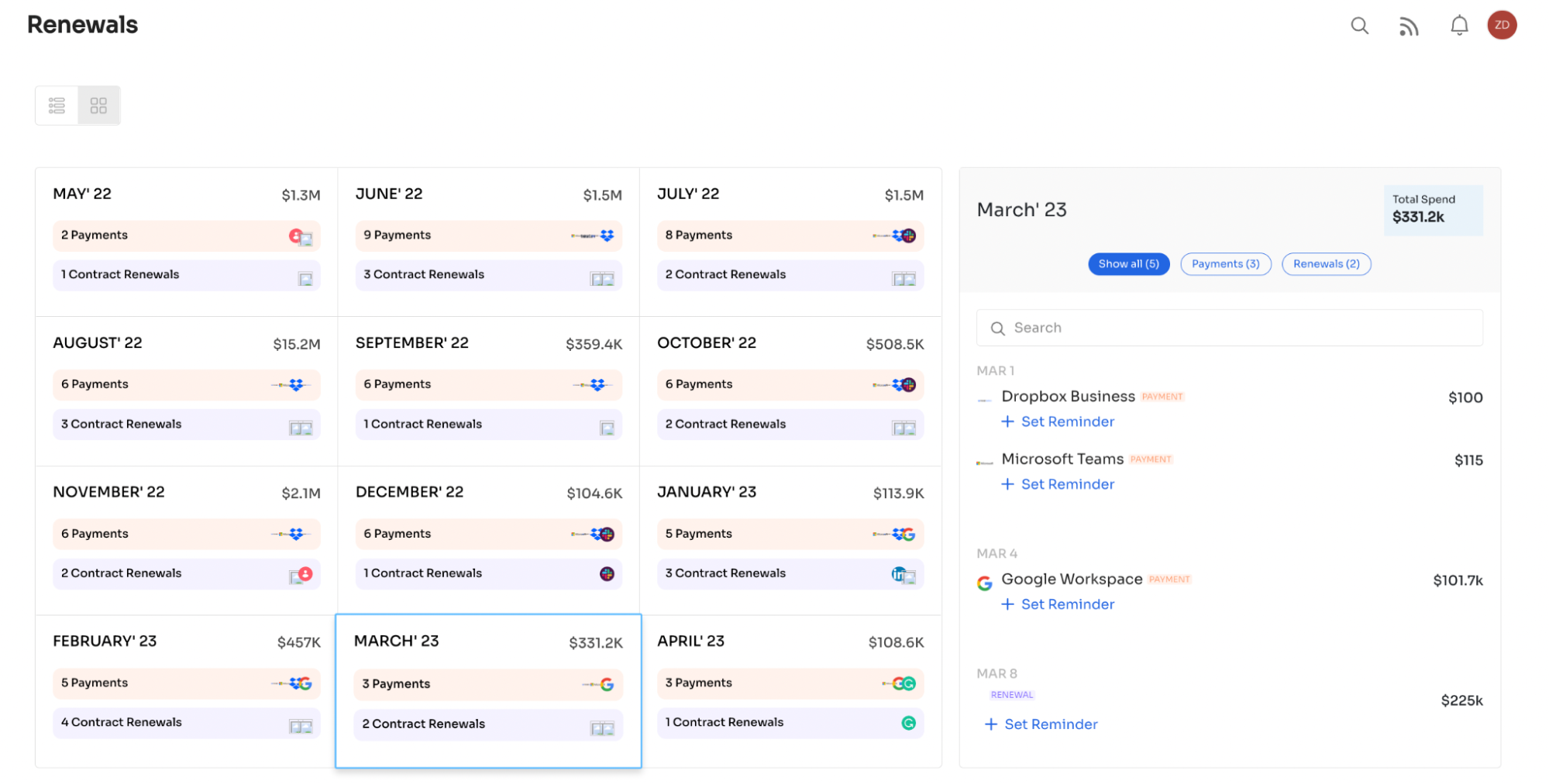
Task: Select the Renewals (2) filter
Action: [1326, 264]
